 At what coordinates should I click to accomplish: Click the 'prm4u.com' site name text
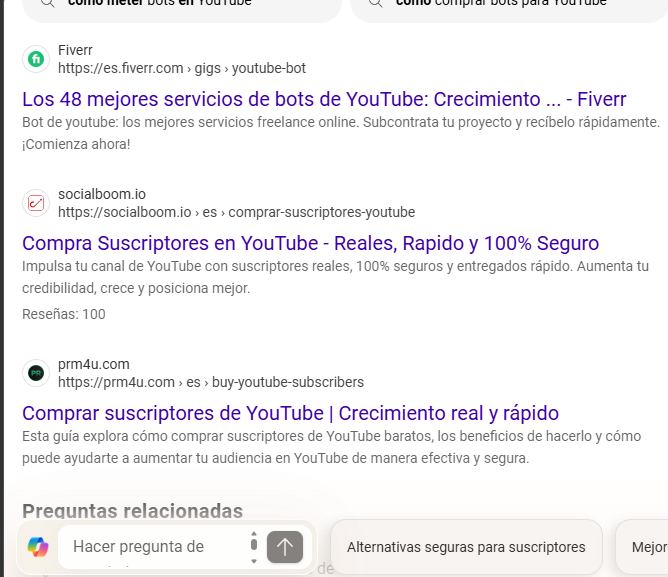pos(94,364)
